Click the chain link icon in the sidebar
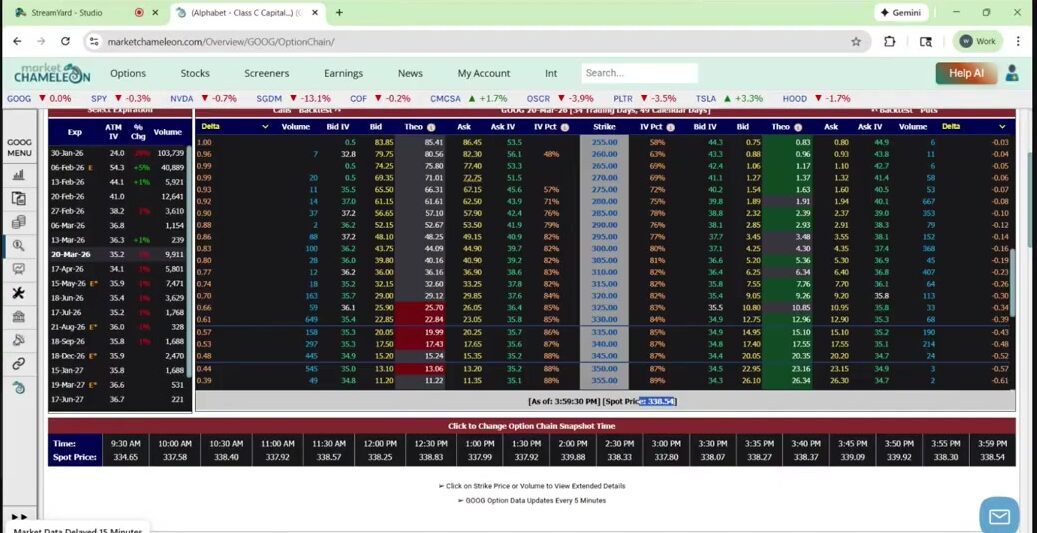Viewport: 1037px width, 533px height. 19,364
